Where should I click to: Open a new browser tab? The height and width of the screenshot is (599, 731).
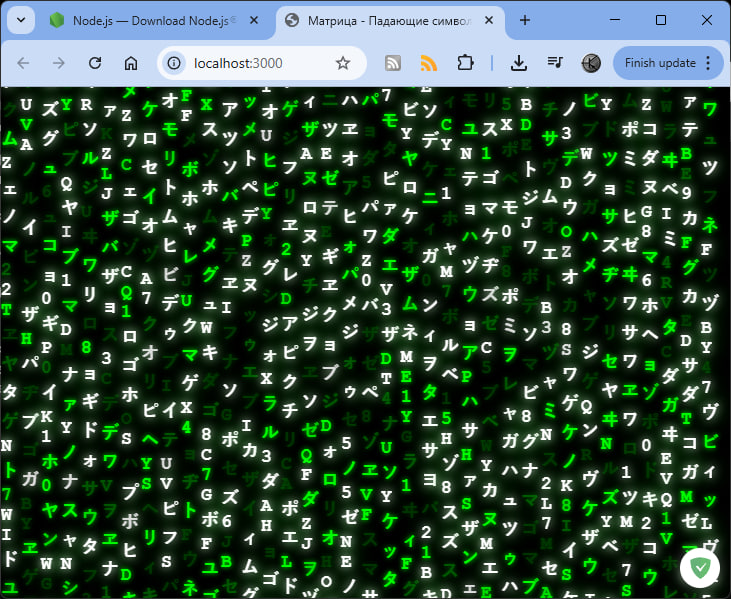coord(524,20)
